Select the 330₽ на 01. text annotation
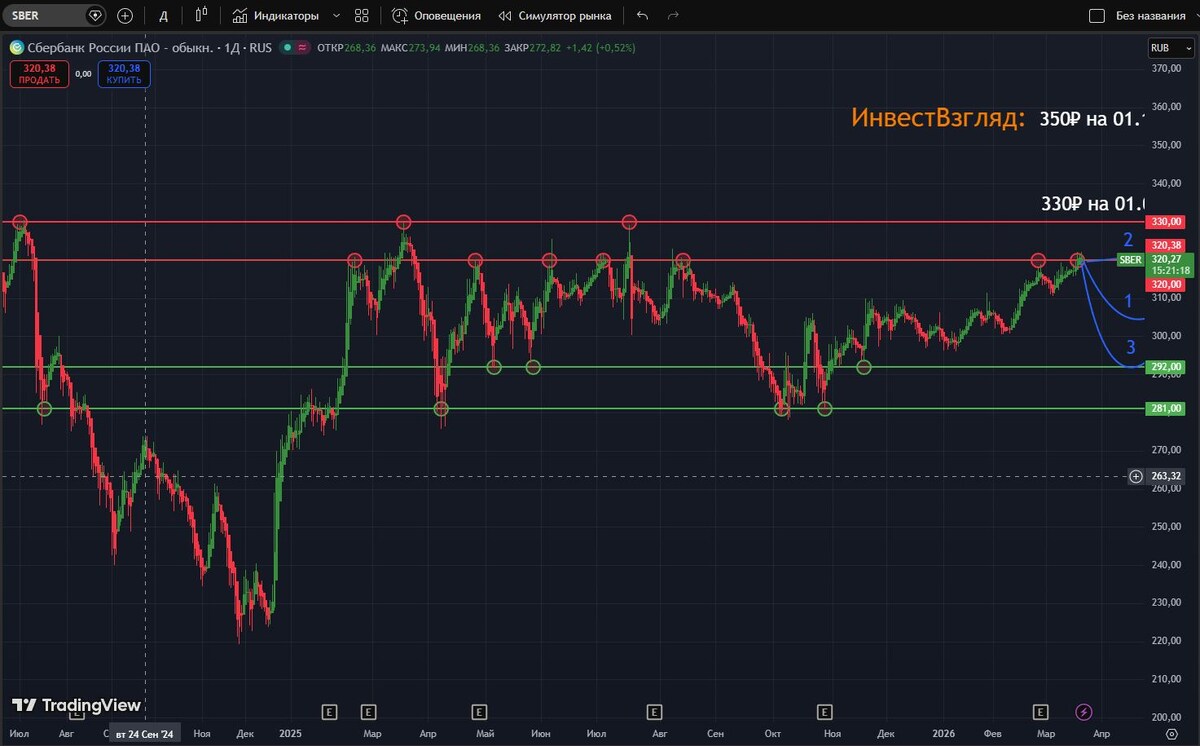The height and width of the screenshot is (746, 1200). [1093, 204]
